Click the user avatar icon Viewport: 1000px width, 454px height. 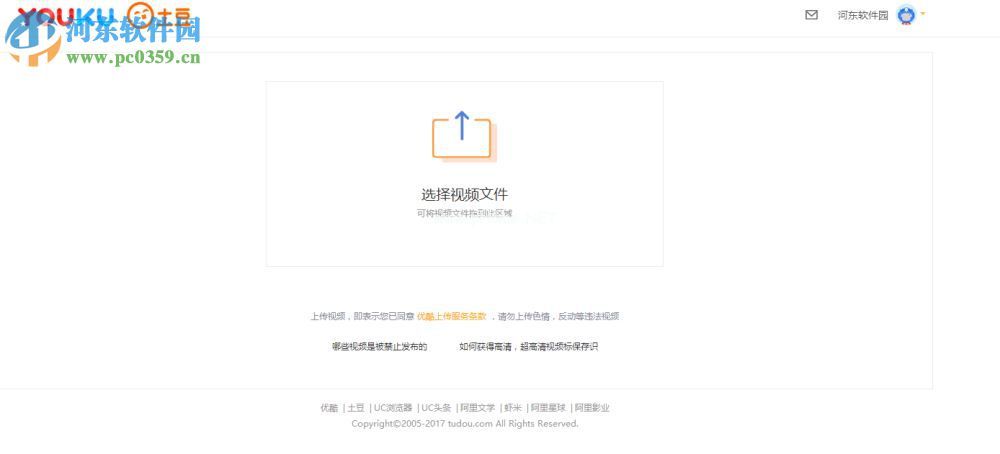(906, 15)
